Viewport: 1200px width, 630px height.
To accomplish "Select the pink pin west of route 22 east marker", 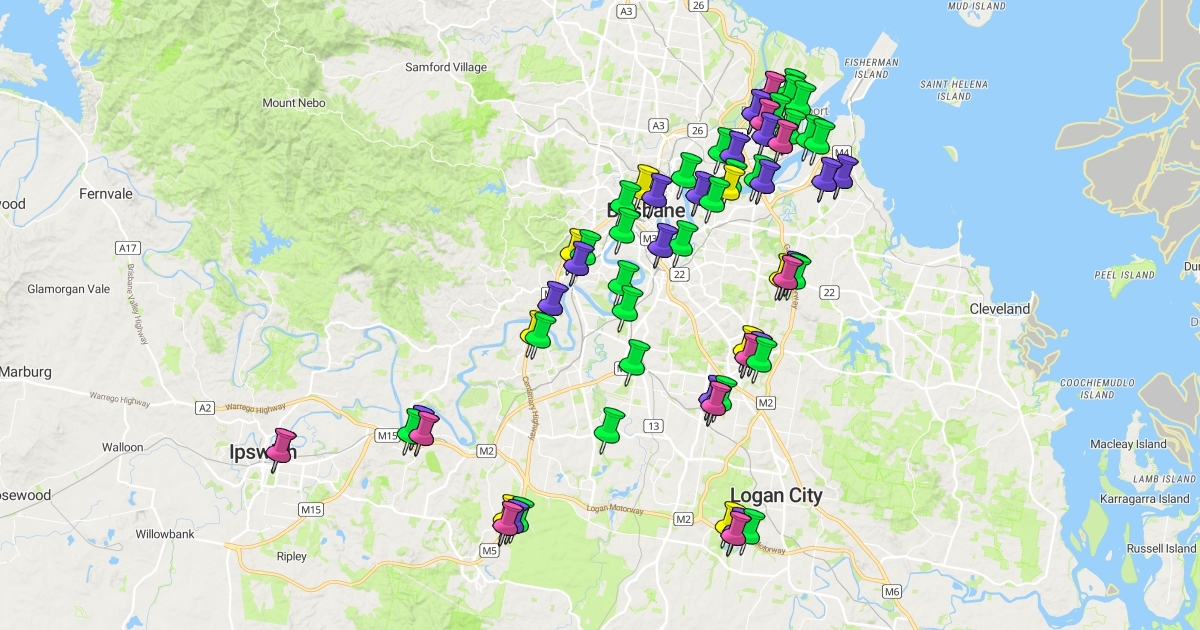I will tap(789, 271).
